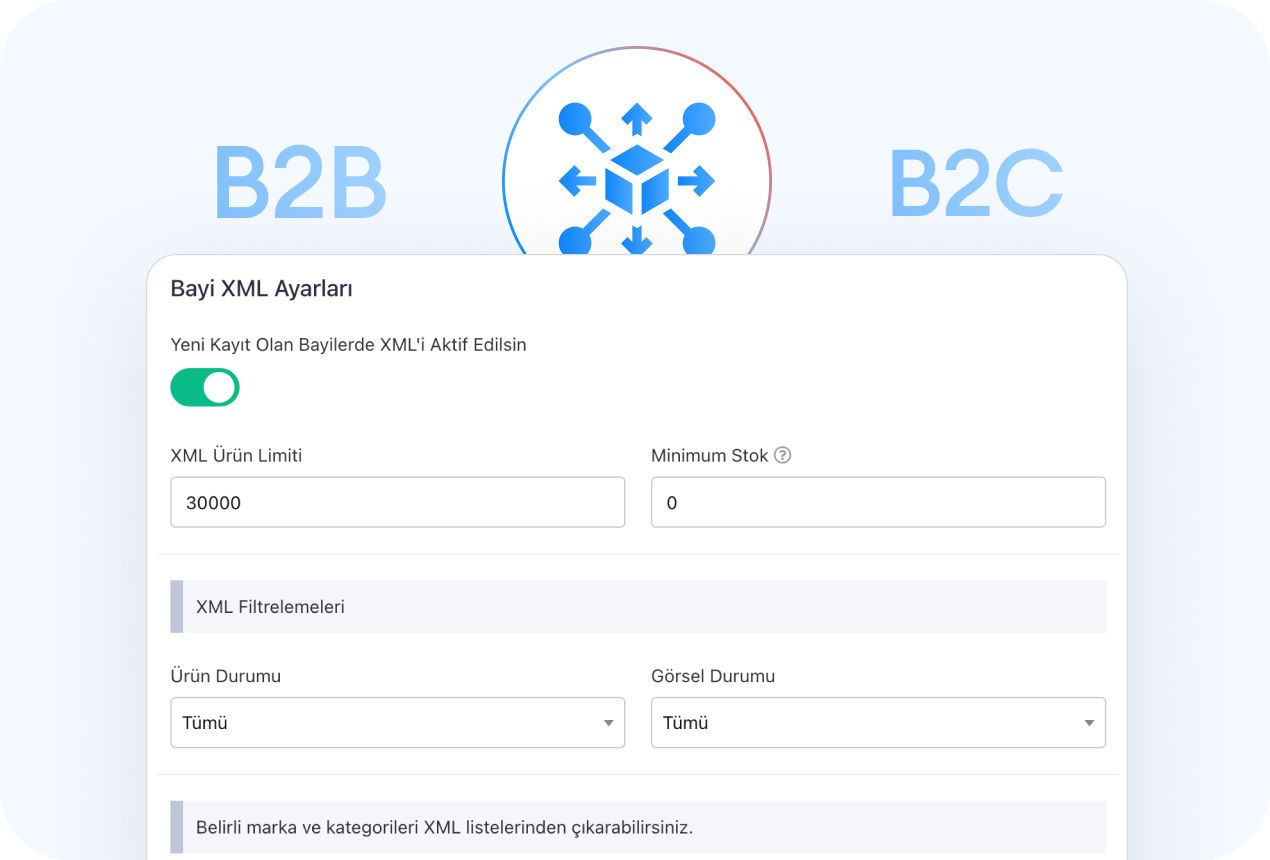This screenshot has width=1270, height=860.
Task: Click the "XML Ürün Limiti" label
Action: (x=237, y=455)
